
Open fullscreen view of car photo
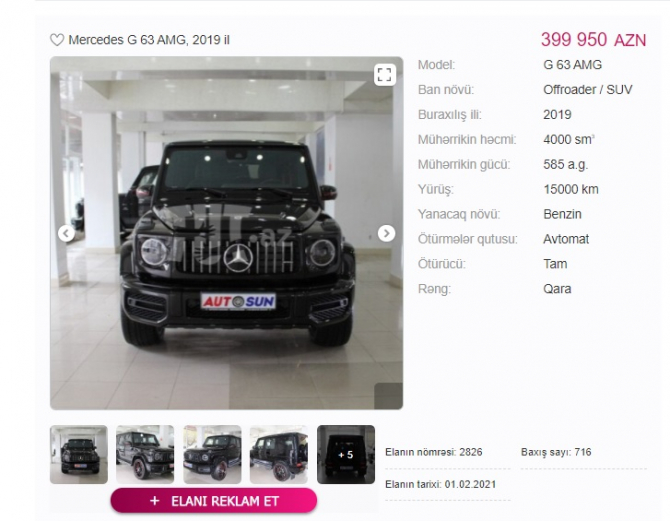click(x=385, y=74)
